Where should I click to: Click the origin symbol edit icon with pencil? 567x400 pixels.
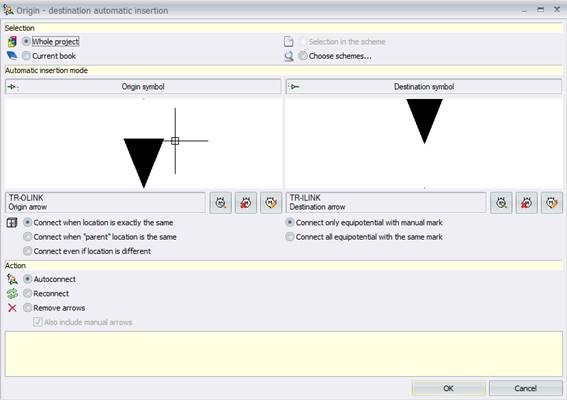tap(271, 203)
